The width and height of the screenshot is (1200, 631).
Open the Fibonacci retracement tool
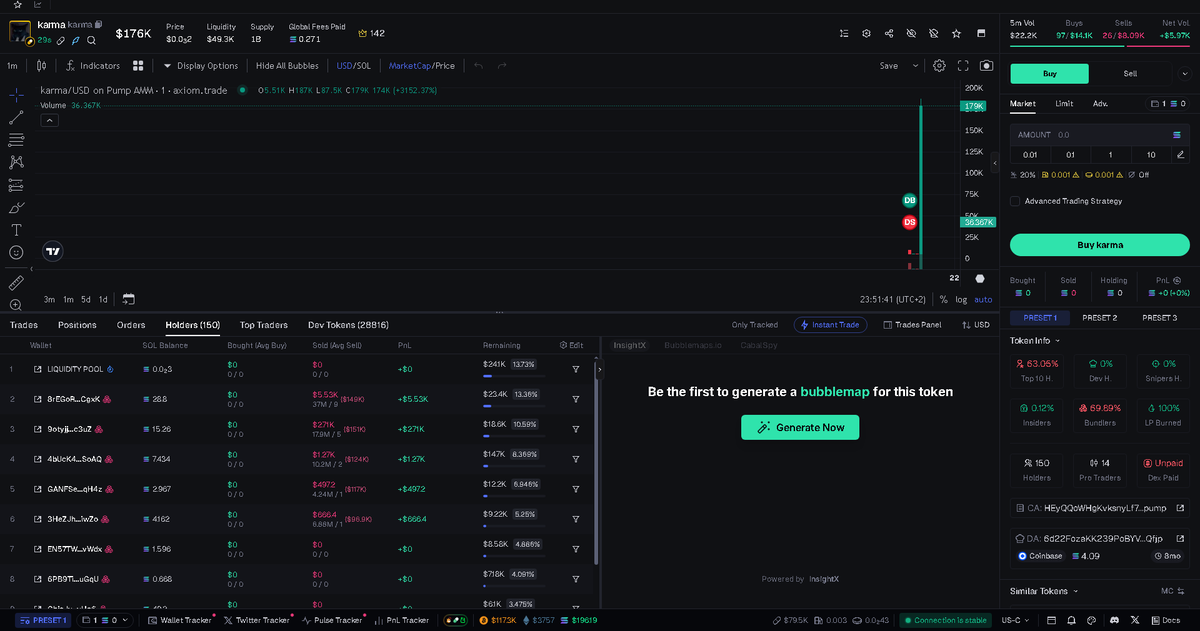(x=16, y=140)
